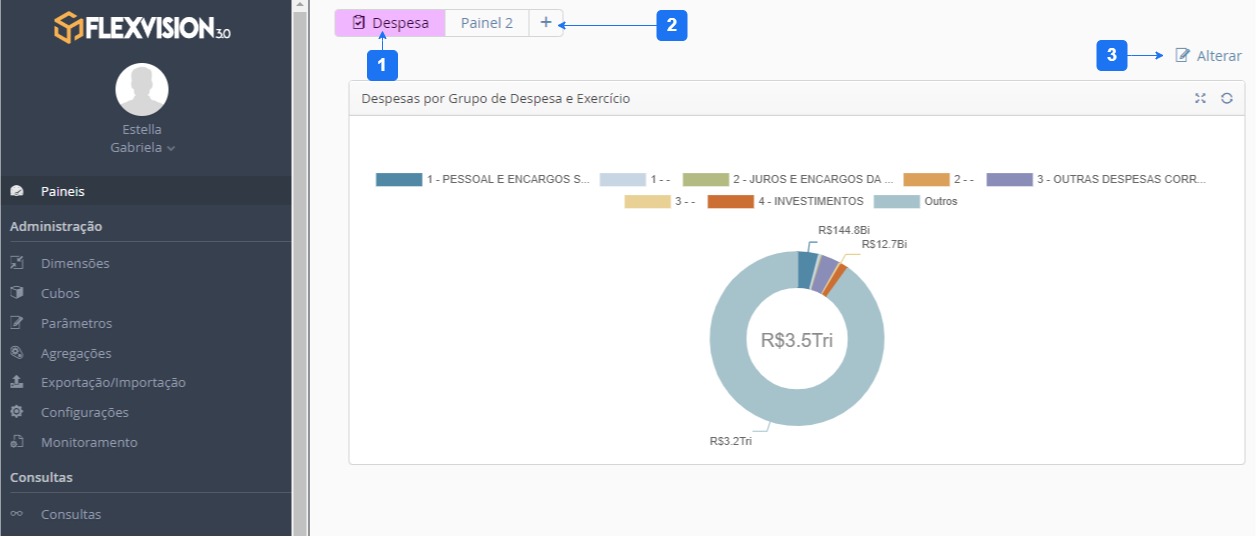Click the Exportação/Importação upload icon
This screenshot has height=537, width=1256.
coord(17,382)
